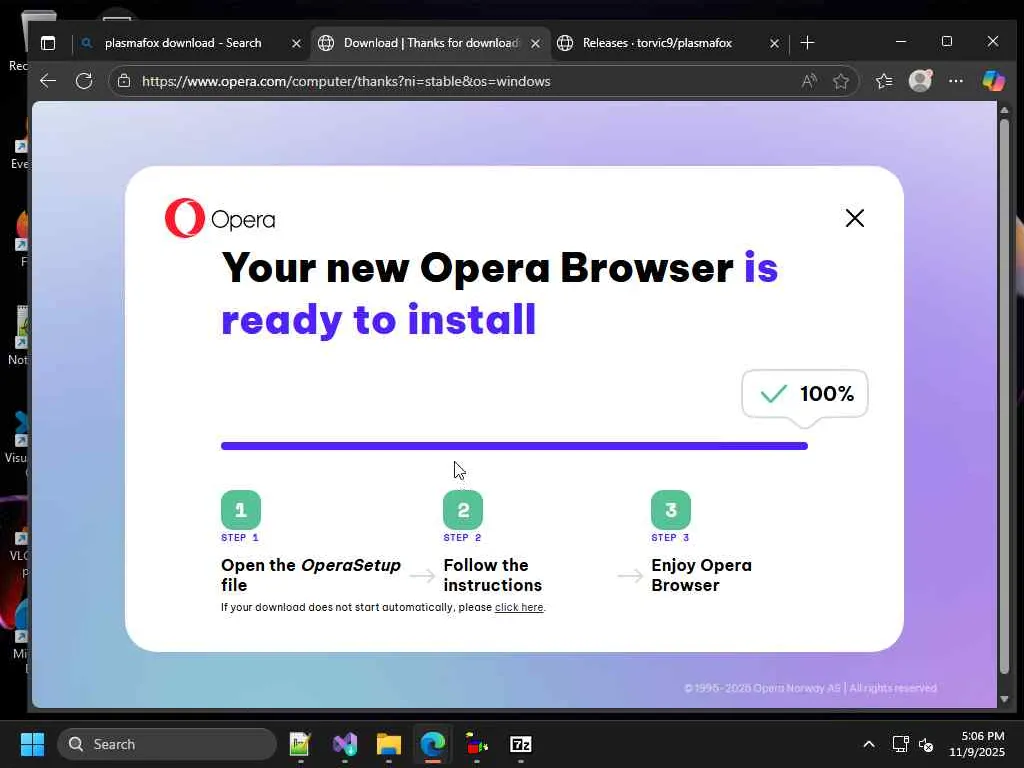Open the Windows Start menu
The height and width of the screenshot is (768, 1024).
coord(32,744)
